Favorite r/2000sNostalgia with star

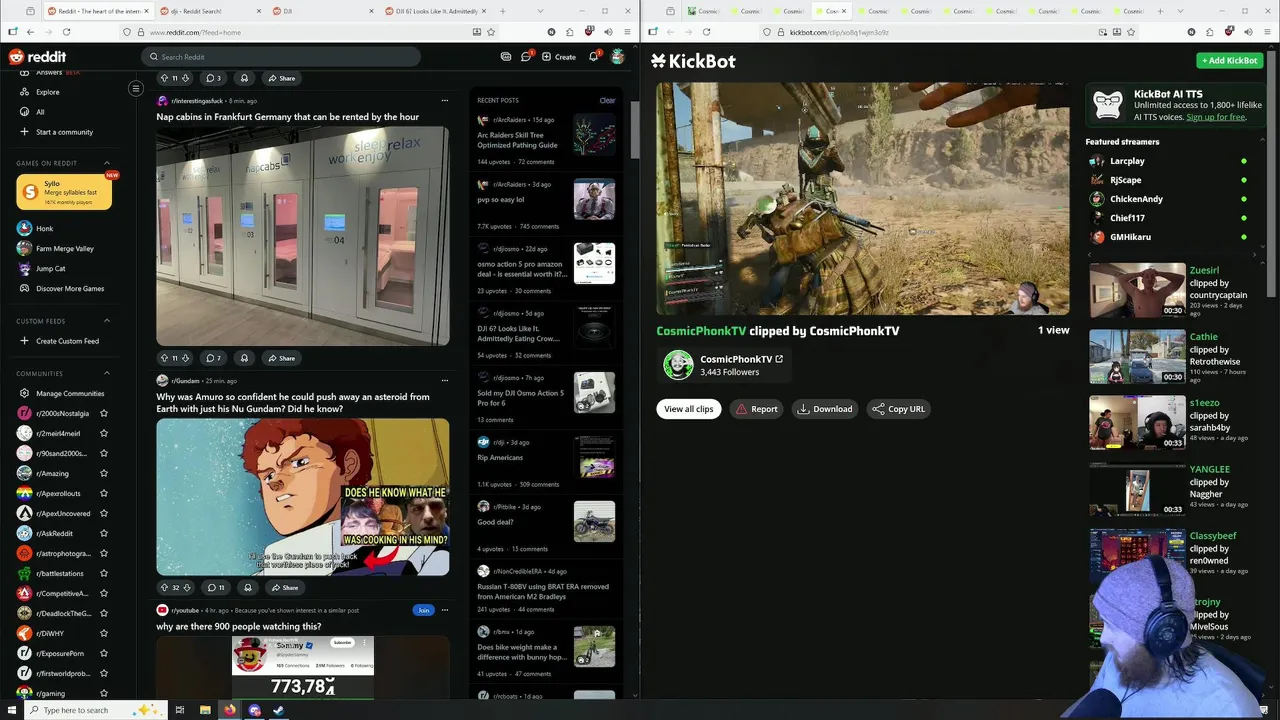click(104, 413)
